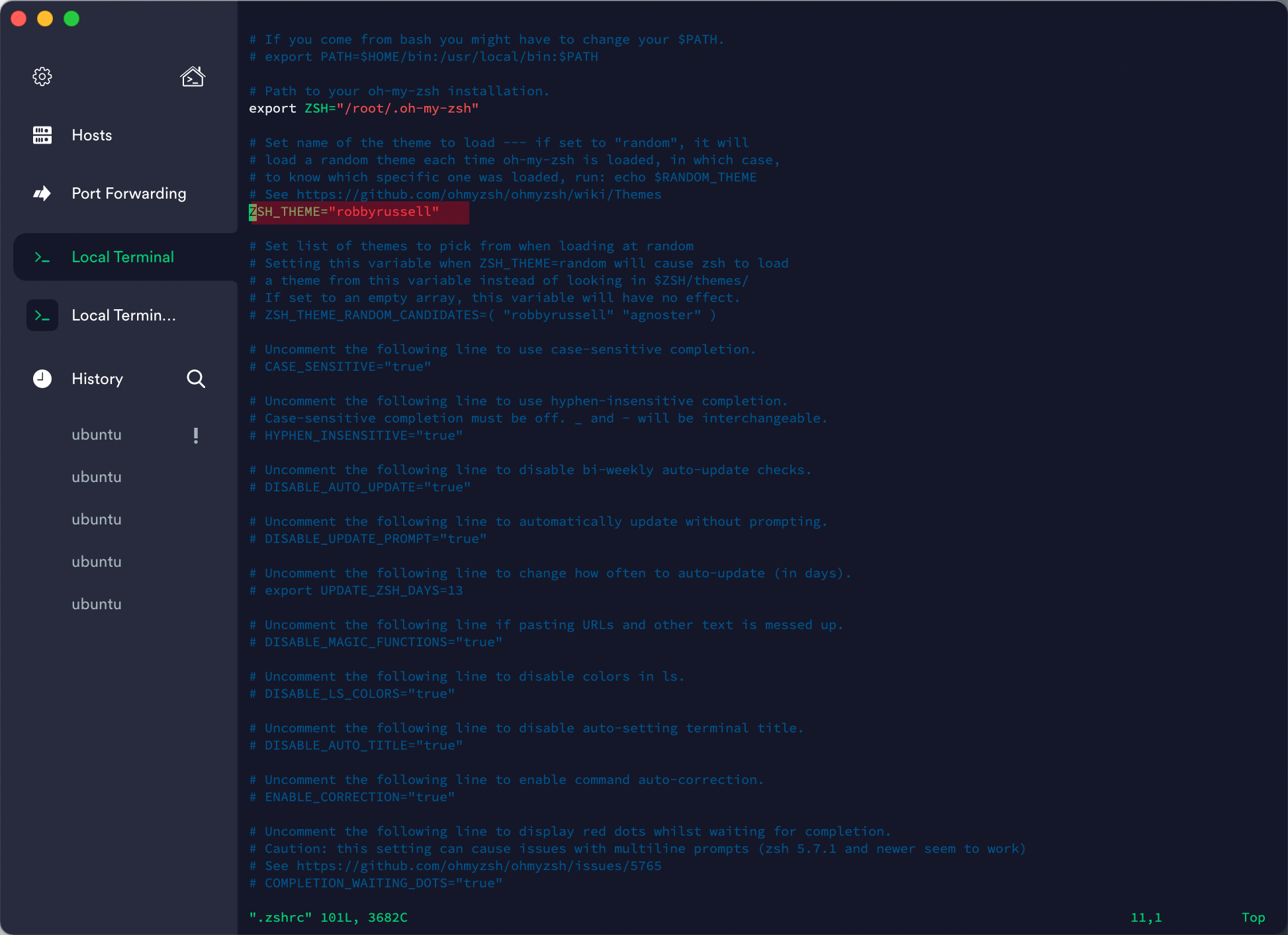Select the active Local Terminal tab
This screenshot has width=1288, height=935.
tap(123, 256)
